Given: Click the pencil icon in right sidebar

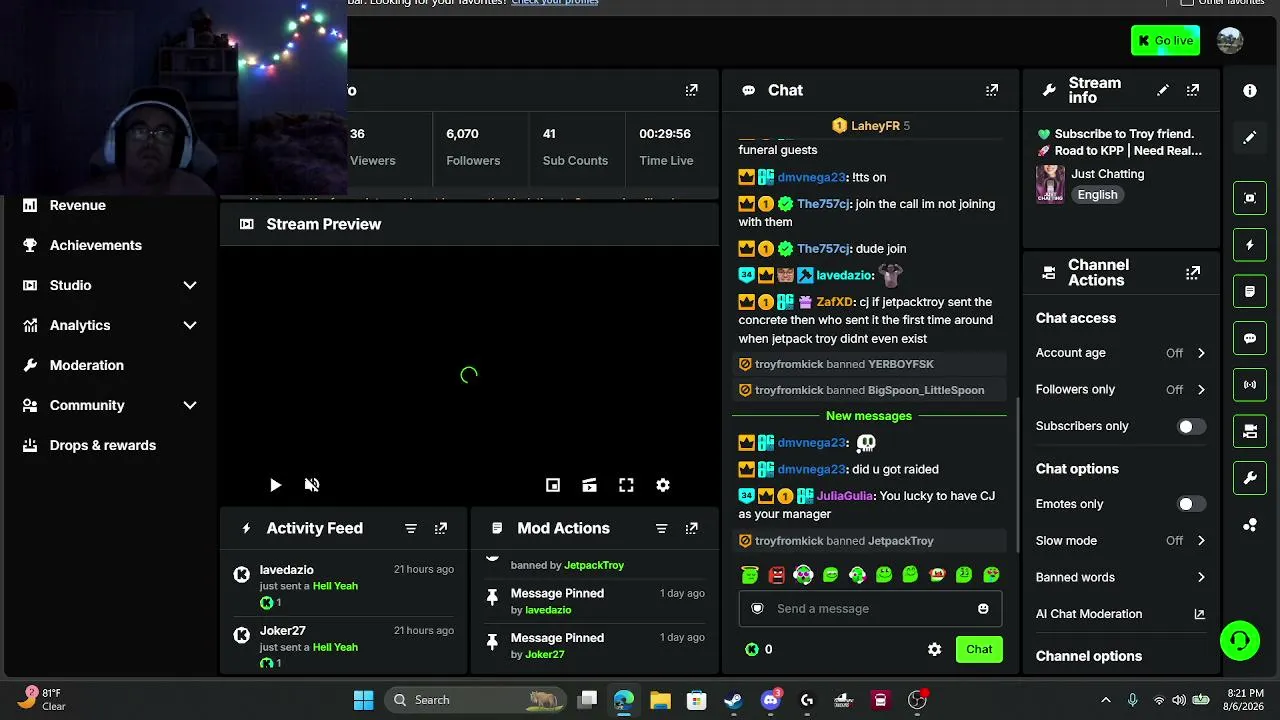Looking at the screenshot, I should tap(1250, 137).
